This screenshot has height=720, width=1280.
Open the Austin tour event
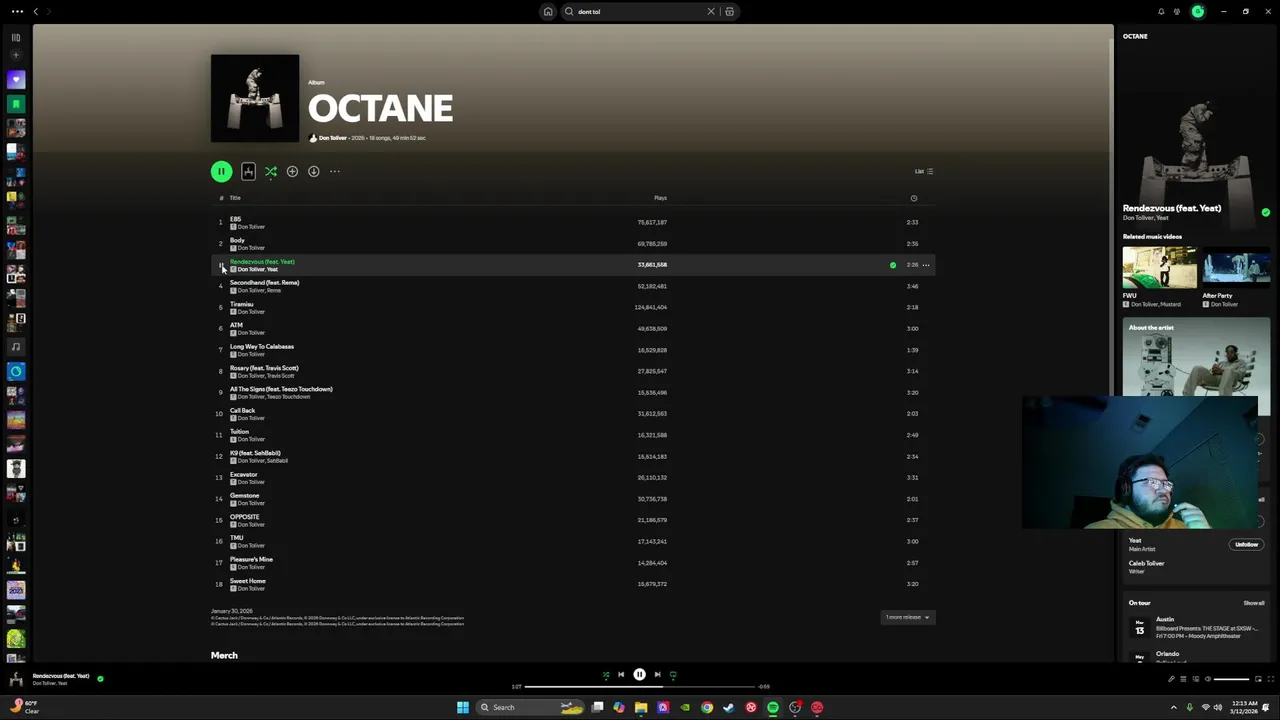pos(1196,627)
